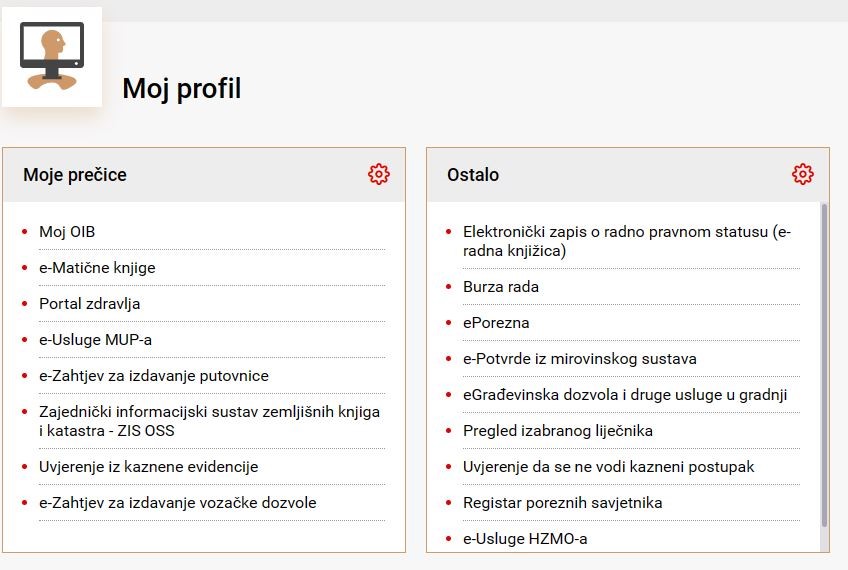The image size is (848, 570).
Task: Open Registar poreznih savjetnika
Action: click(x=562, y=503)
